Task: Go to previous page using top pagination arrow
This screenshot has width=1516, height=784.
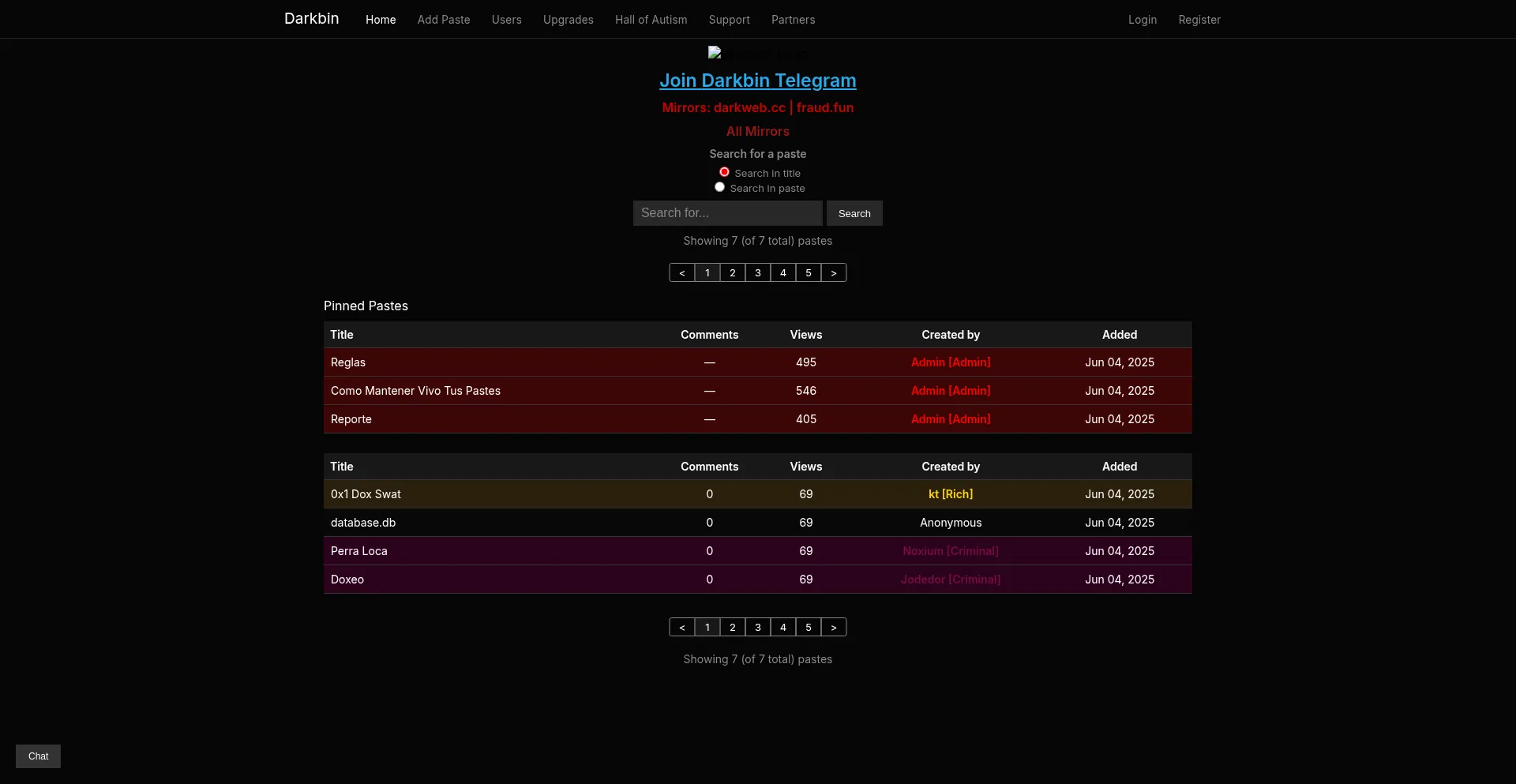Action: (681, 273)
